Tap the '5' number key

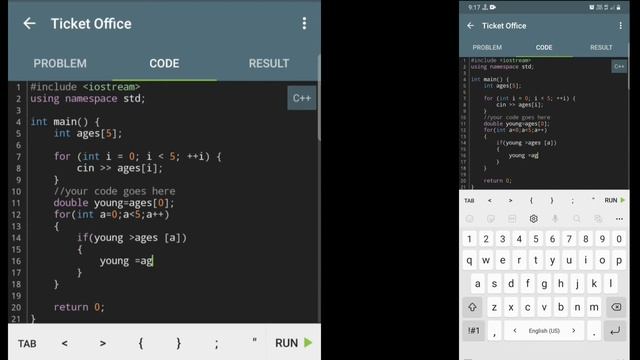coord(536,239)
